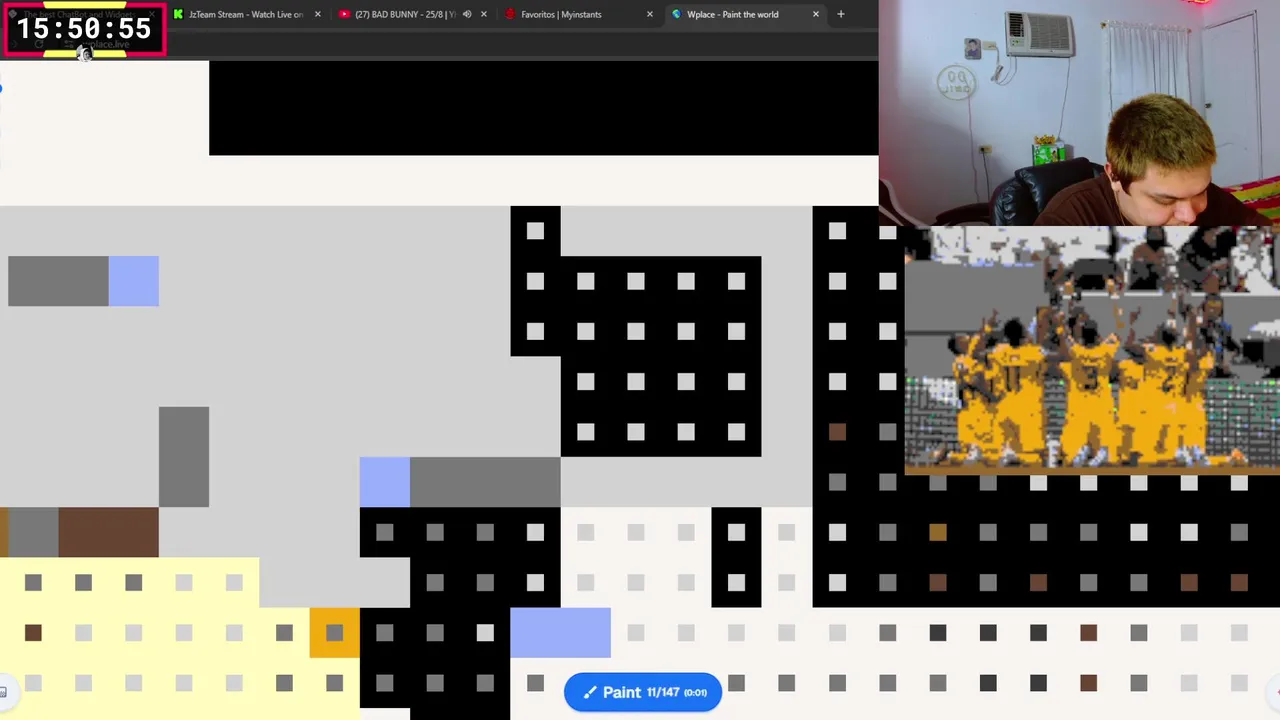Viewport: 1280px width, 720px height.
Task: Click the 15:50:55 timer overlay
Action: 84,28
